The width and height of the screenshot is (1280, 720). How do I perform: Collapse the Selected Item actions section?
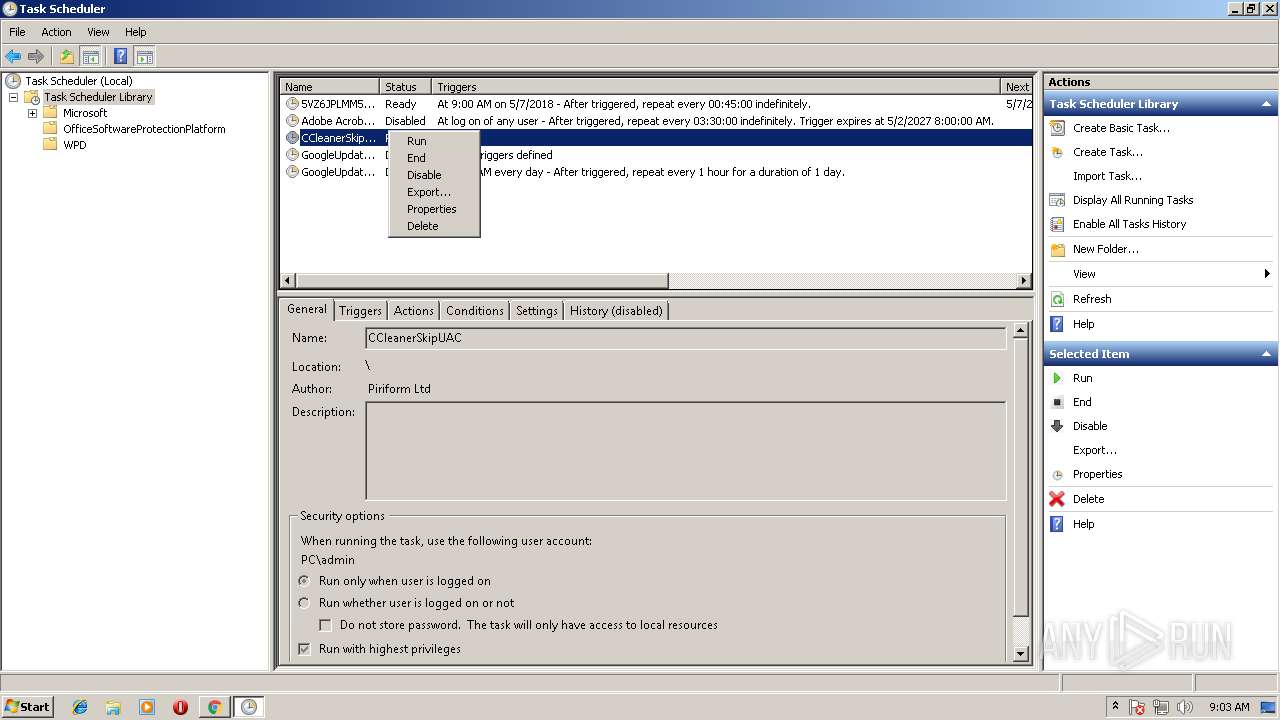tap(1266, 354)
